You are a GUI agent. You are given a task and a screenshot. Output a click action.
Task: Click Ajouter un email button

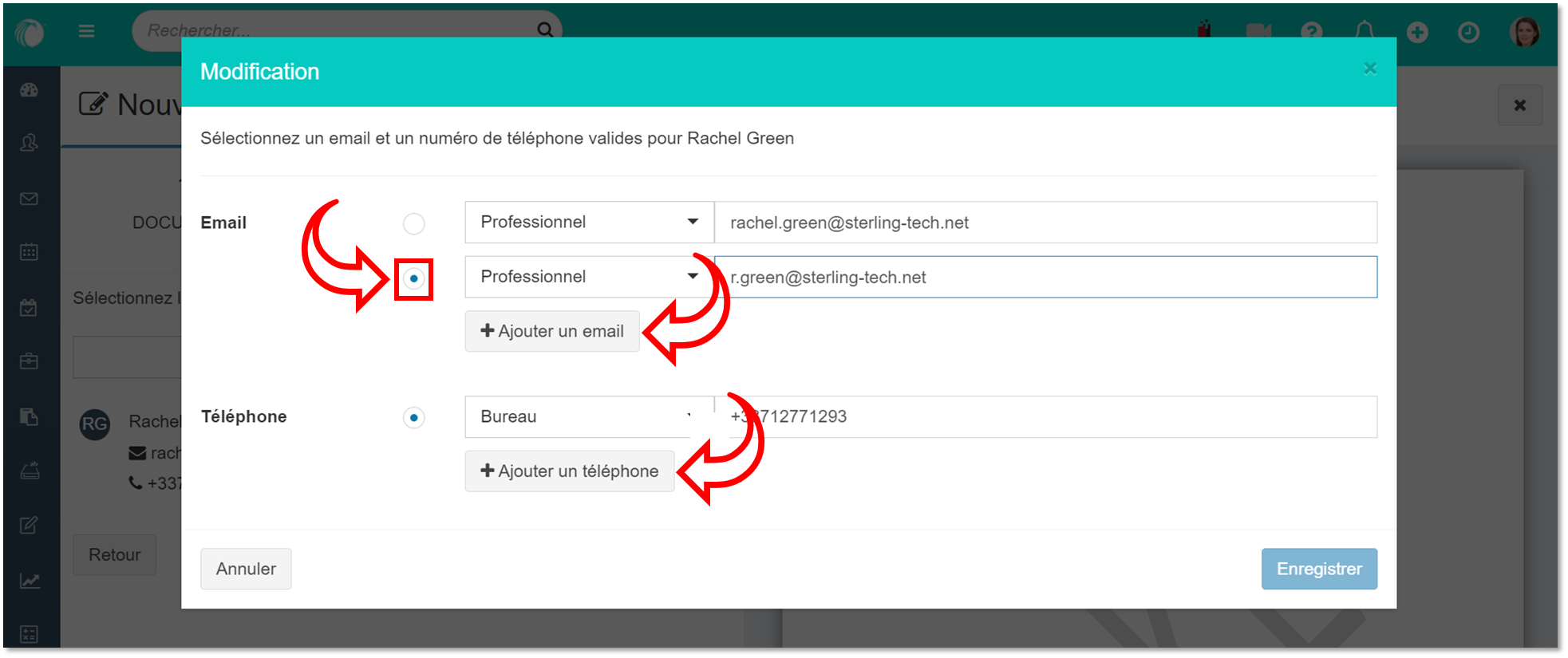552,331
